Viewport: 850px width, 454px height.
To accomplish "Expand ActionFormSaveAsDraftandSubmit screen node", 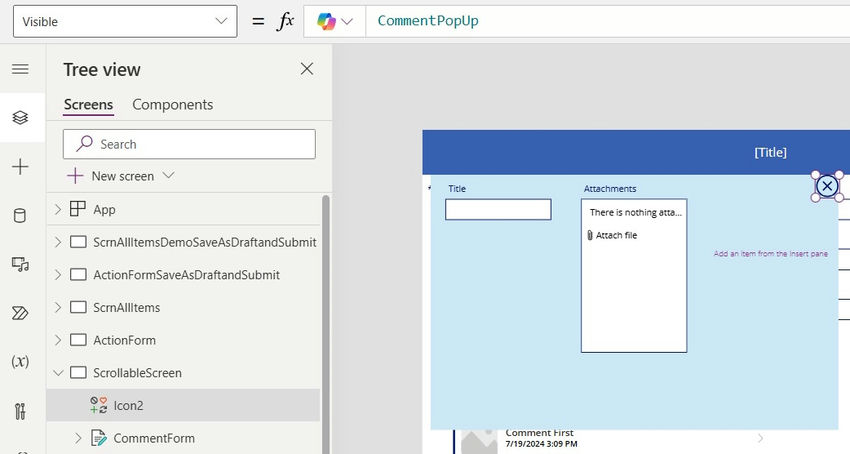I will pyautogui.click(x=58, y=274).
